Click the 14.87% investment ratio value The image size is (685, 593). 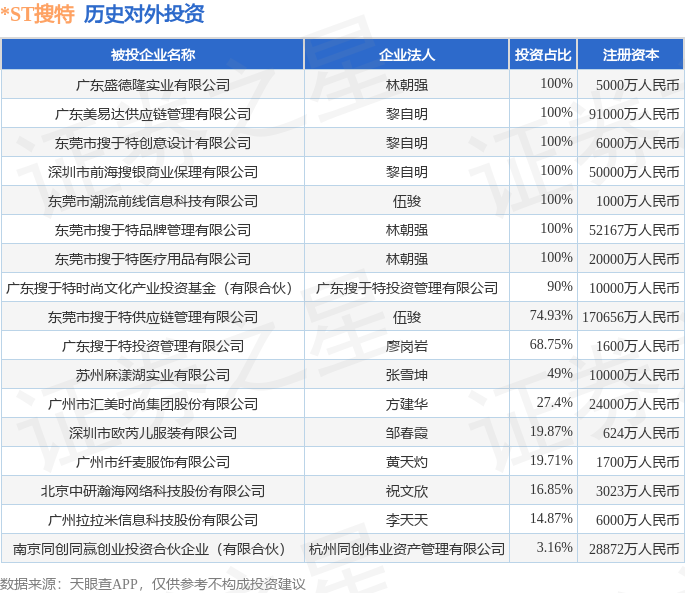pos(551,518)
